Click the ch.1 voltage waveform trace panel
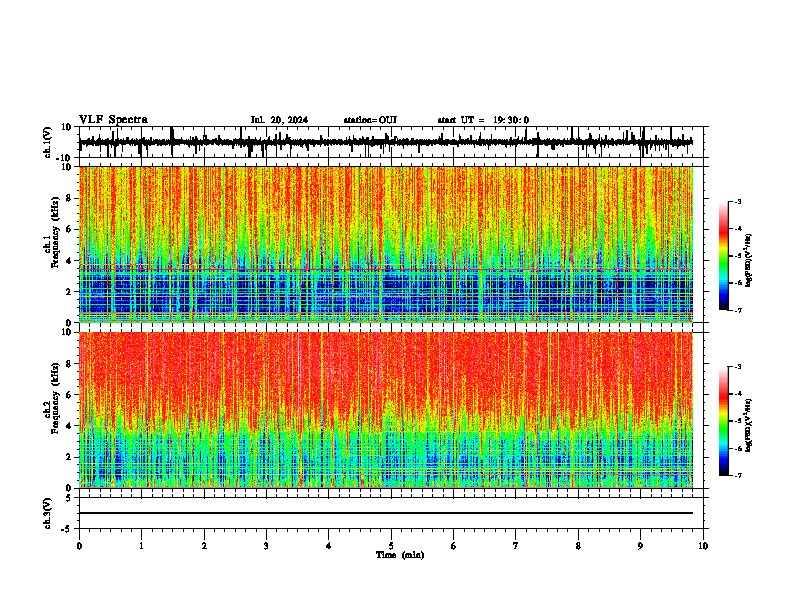The width and height of the screenshot is (792, 612). 391,142
